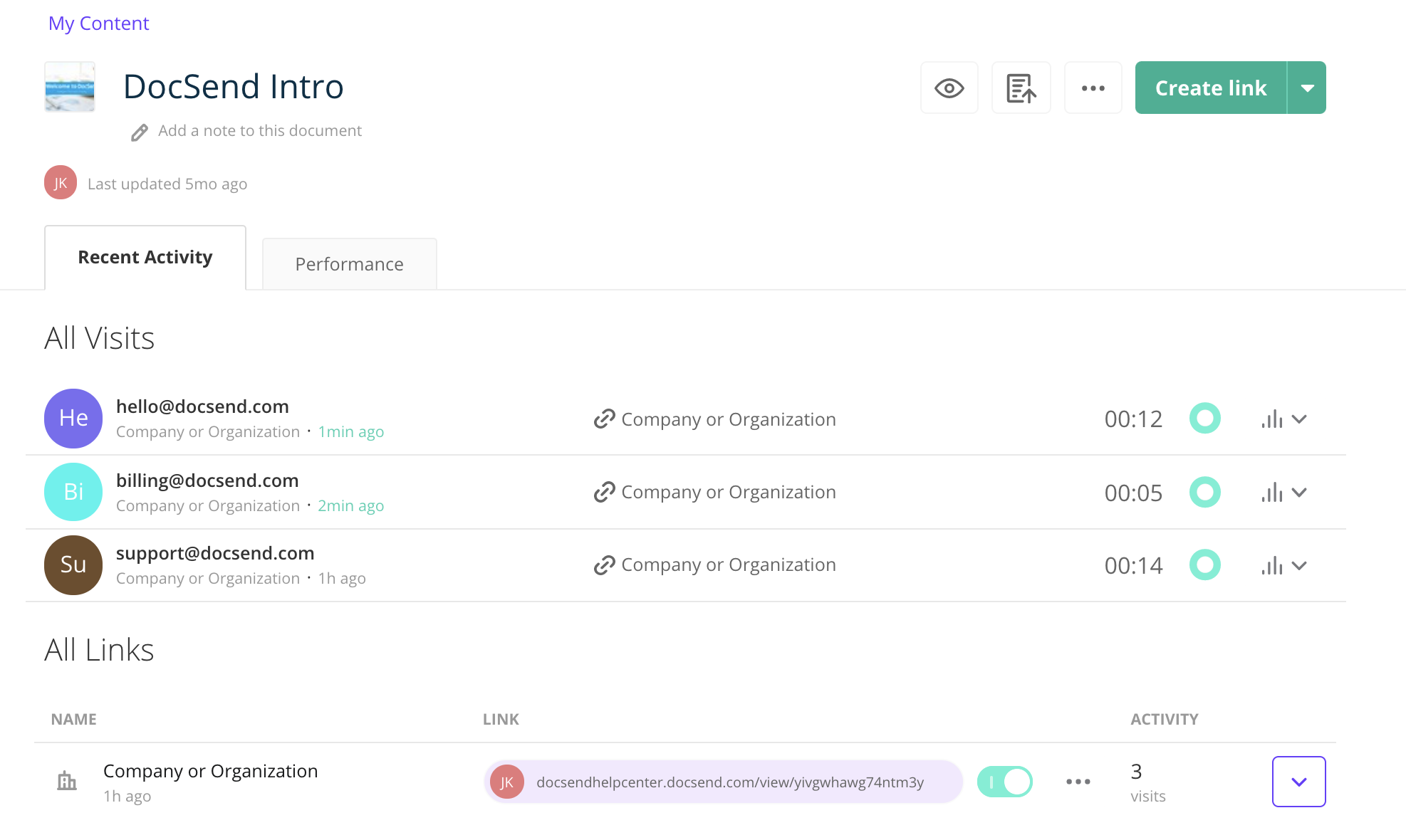Screen dimensions: 1406x840
Task: Click the Bi avatar for billing@docsend.com
Action: click(73, 492)
